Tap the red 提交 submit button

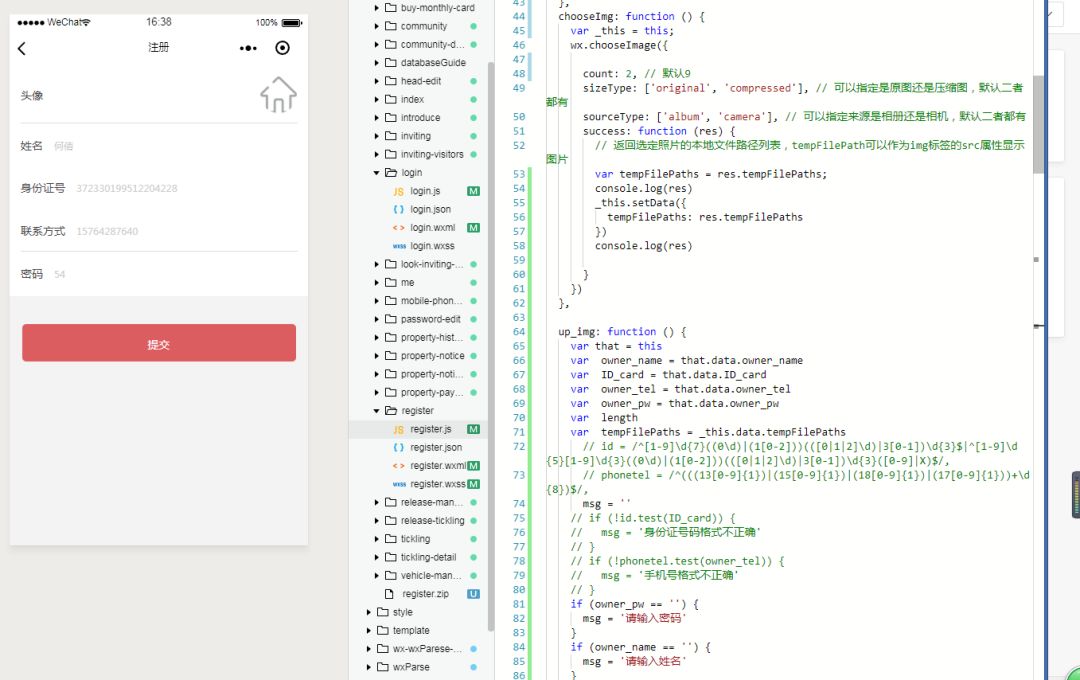point(159,343)
